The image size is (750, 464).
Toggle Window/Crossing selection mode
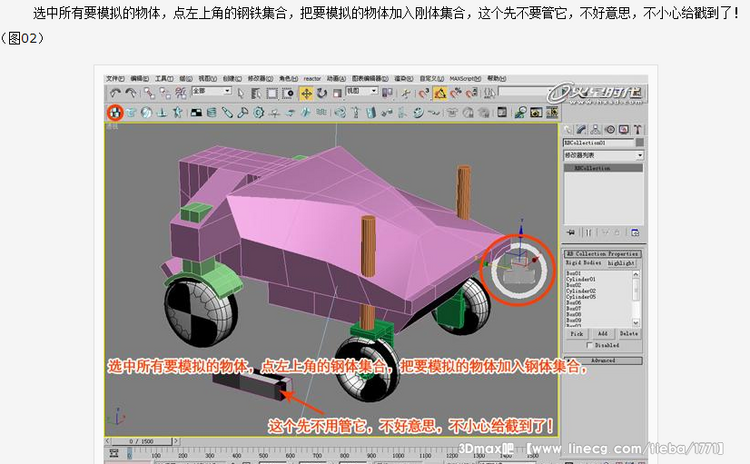pyautogui.click(x=287, y=93)
